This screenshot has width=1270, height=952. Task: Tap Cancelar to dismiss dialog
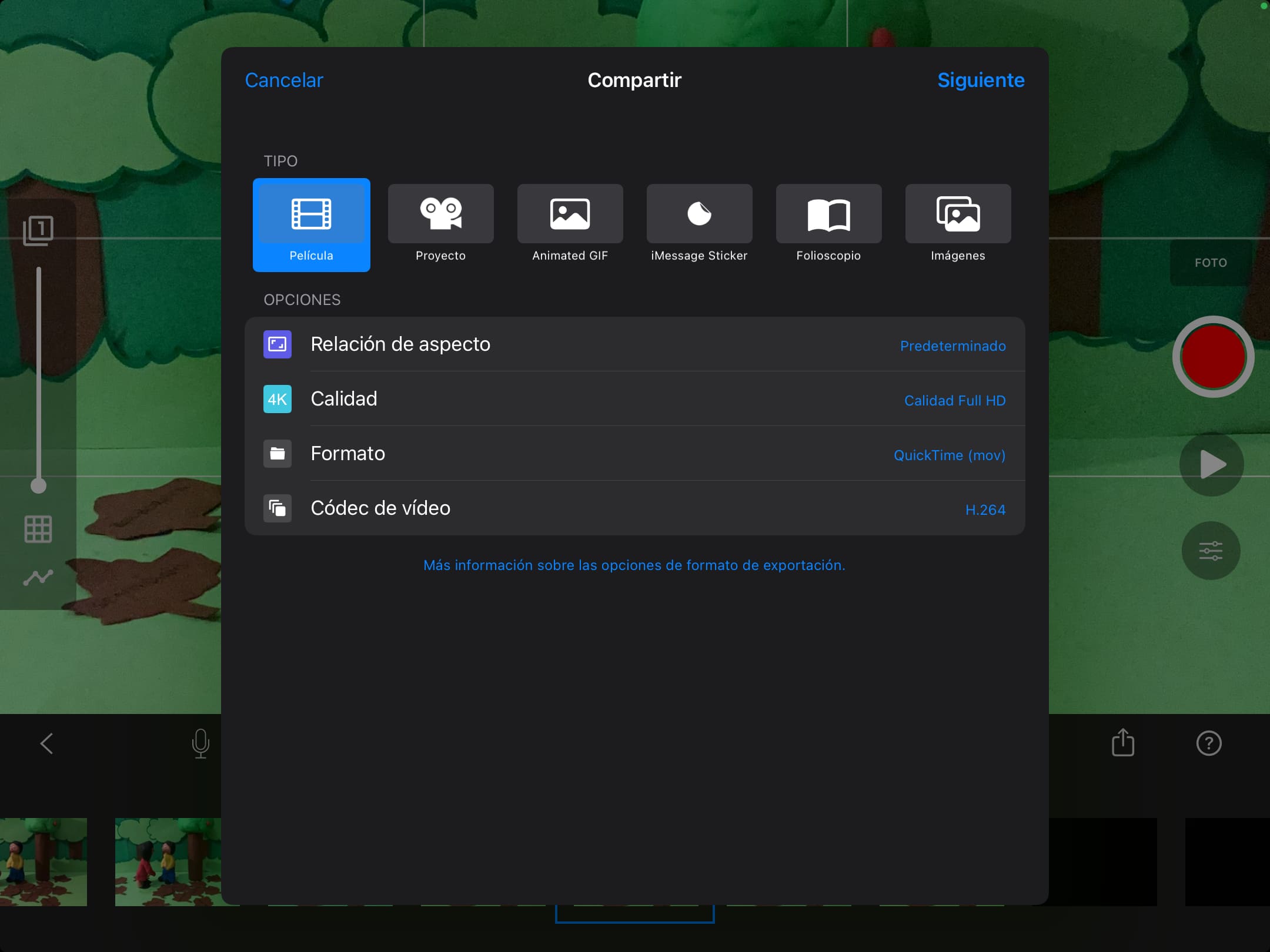[284, 80]
